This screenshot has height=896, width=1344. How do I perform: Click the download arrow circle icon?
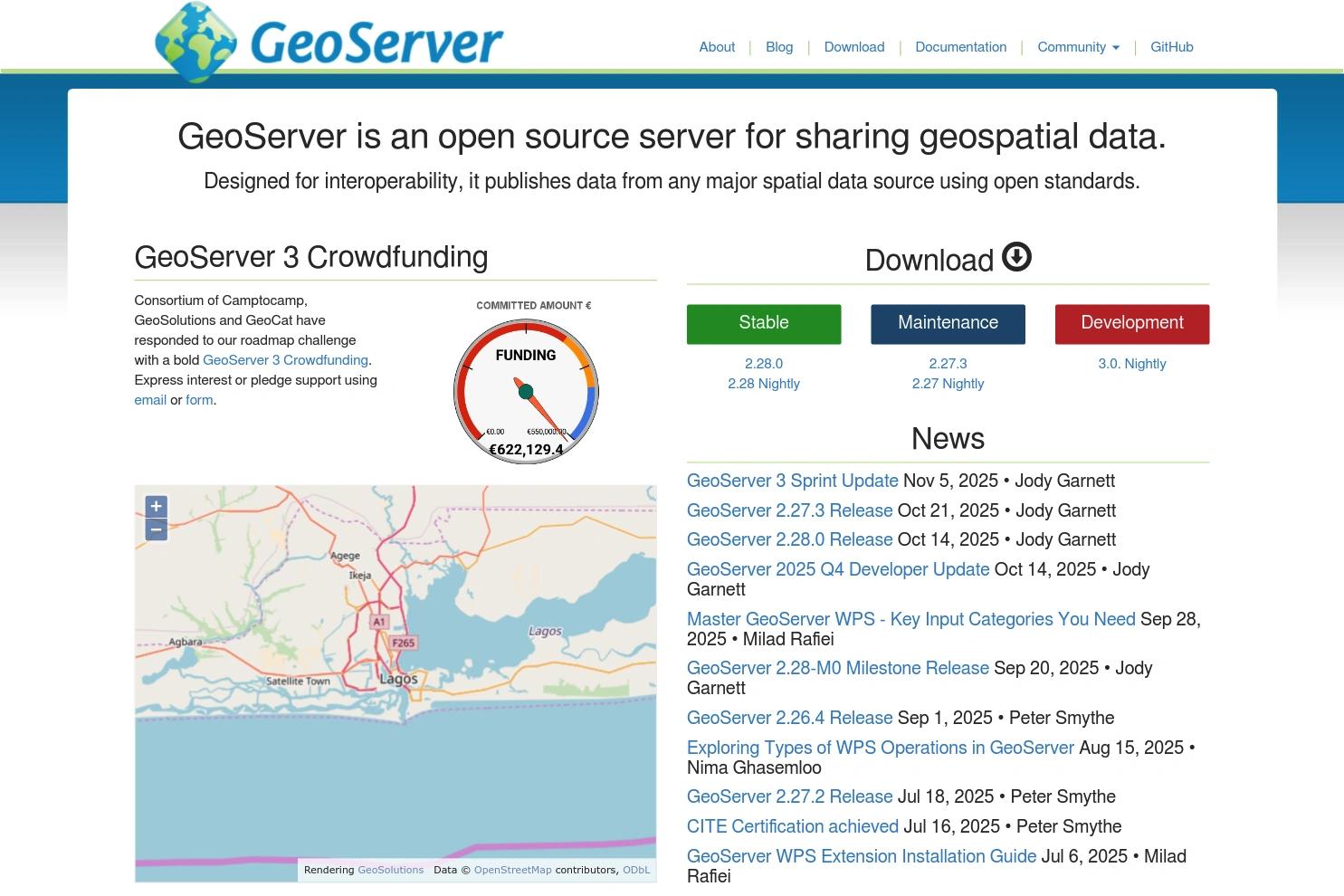coord(1016,257)
